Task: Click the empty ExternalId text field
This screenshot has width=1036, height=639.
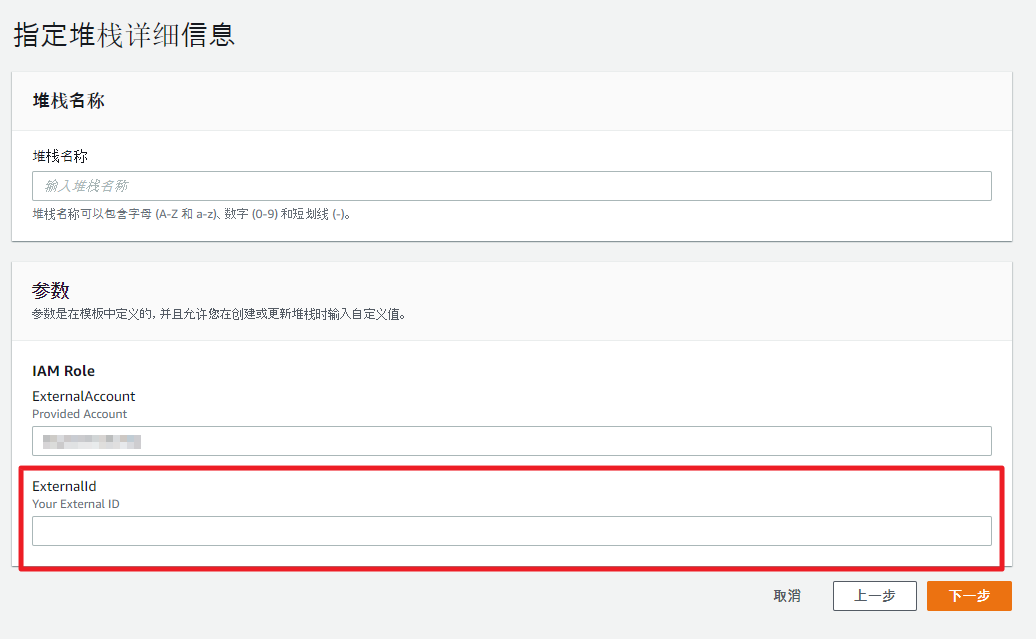Action: (x=511, y=531)
